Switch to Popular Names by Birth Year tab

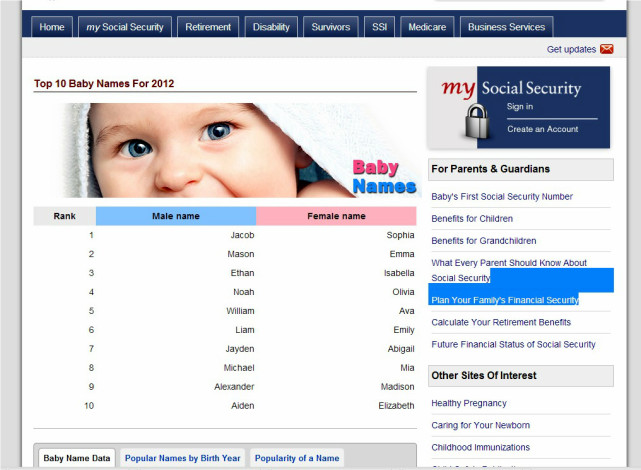pyautogui.click(x=182, y=458)
